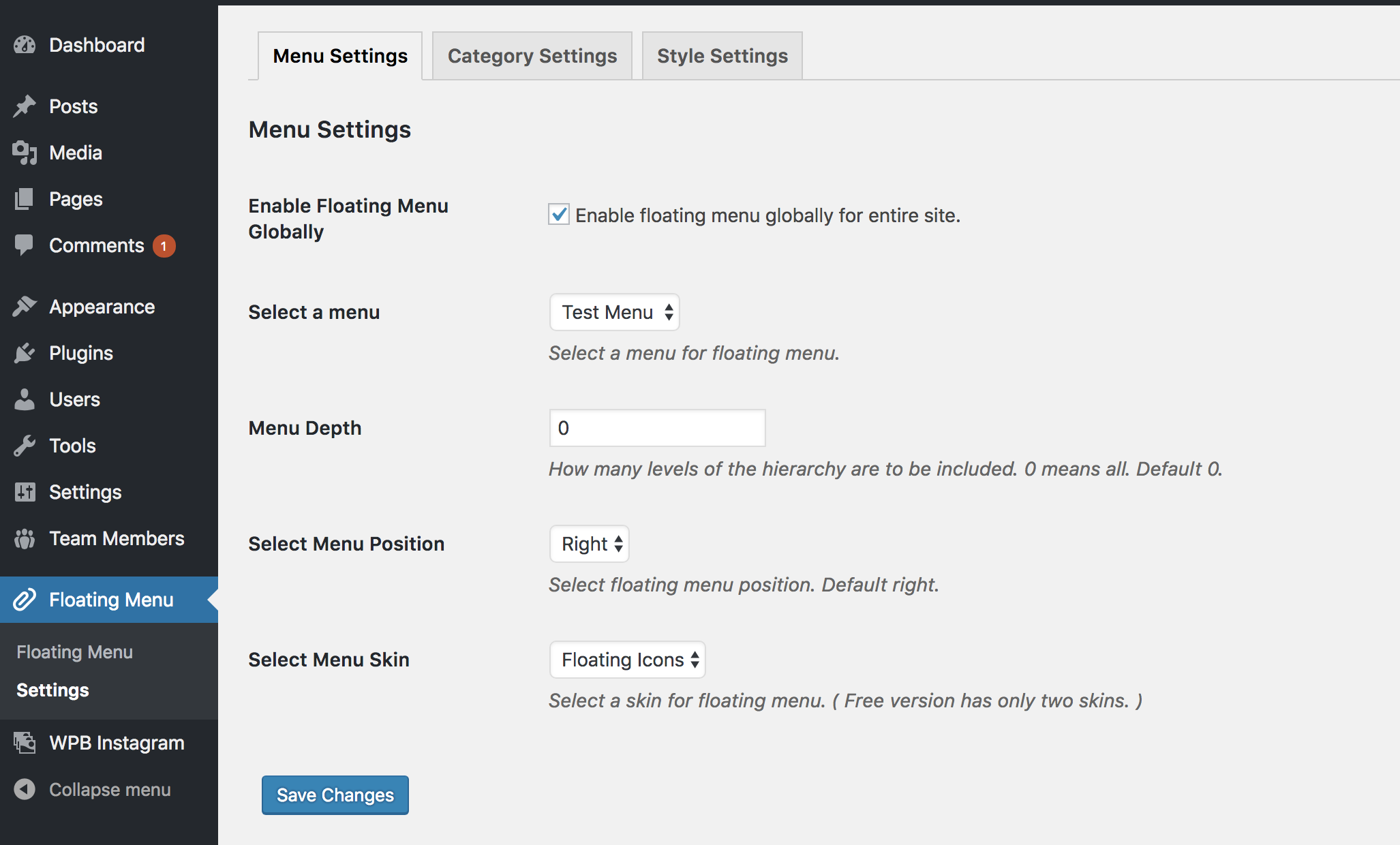The width and height of the screenshot is (1400, 845).
Task: Switch to Menu Settings tab
Action: [340, 56]
